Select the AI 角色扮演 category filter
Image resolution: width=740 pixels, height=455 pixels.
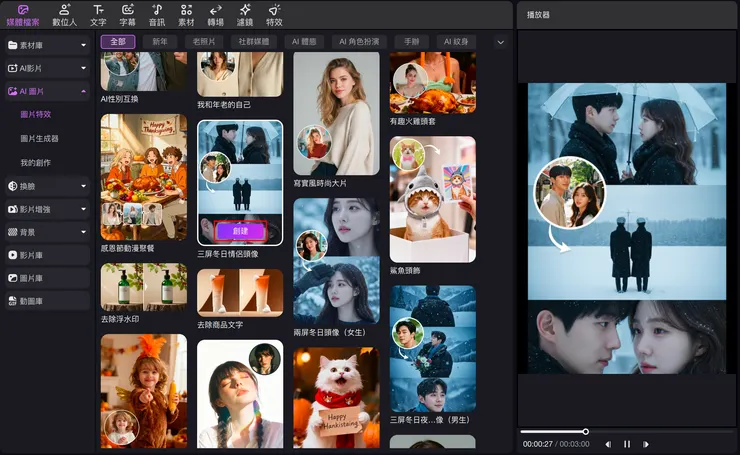click(x=359, y=42)
